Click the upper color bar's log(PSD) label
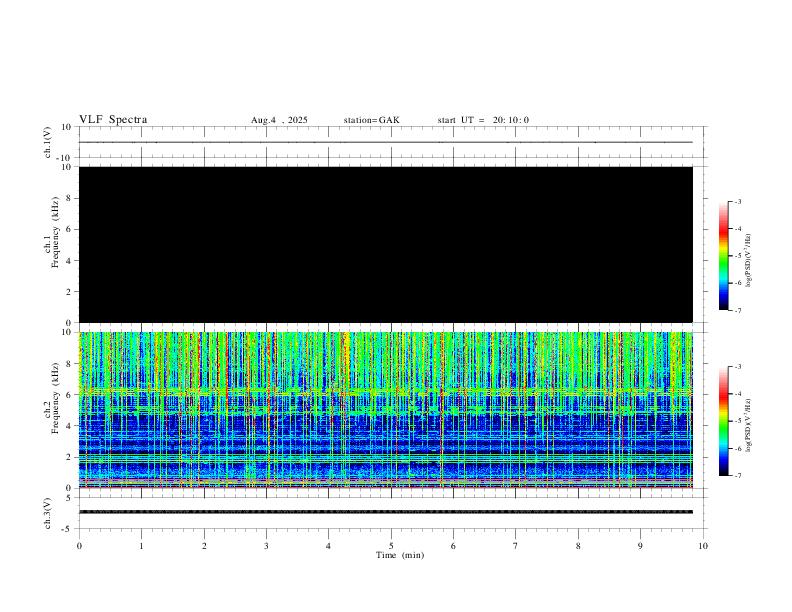This screenshot has height=612, width=792. pos(748,260)
